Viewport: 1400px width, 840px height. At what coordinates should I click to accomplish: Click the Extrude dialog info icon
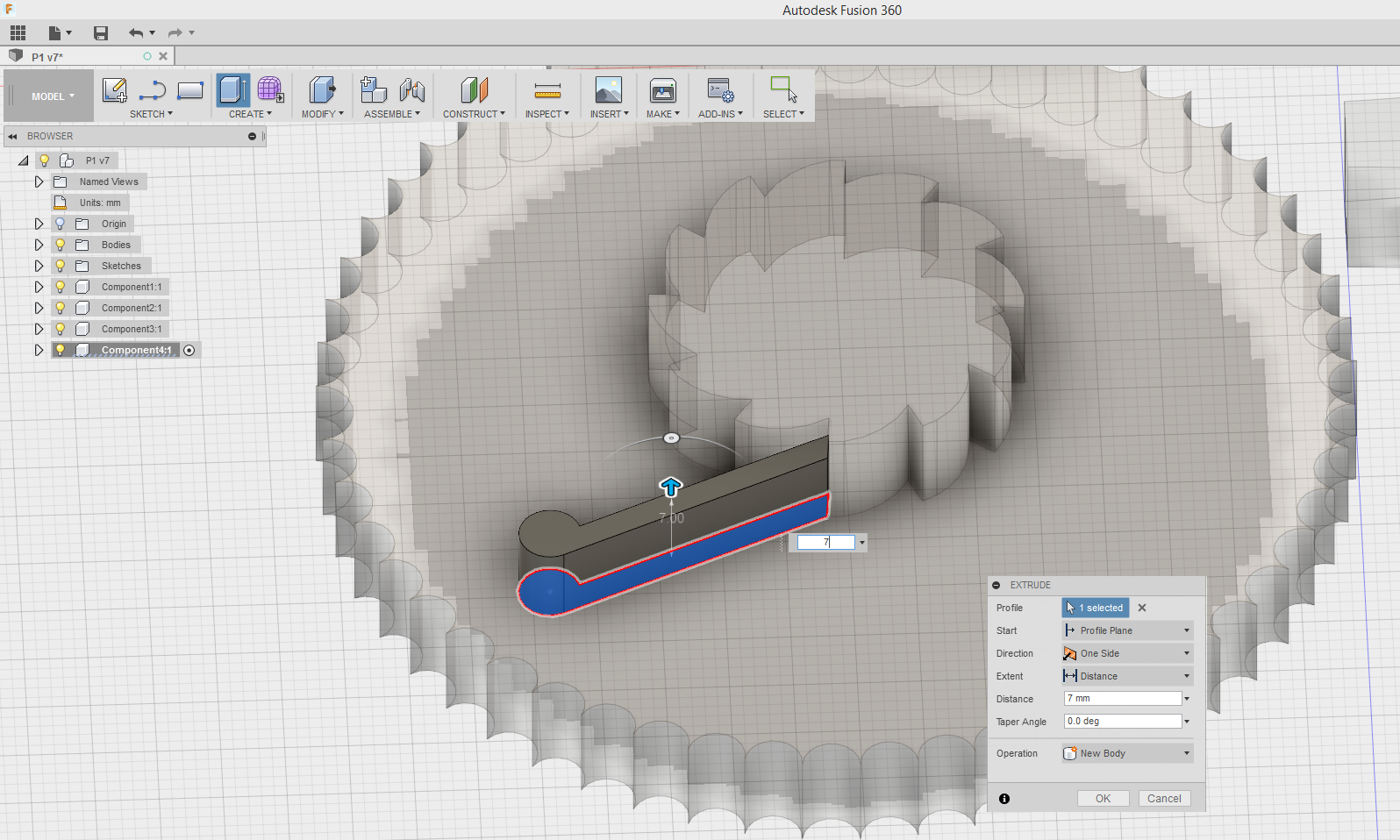[x=1004, y=799]
